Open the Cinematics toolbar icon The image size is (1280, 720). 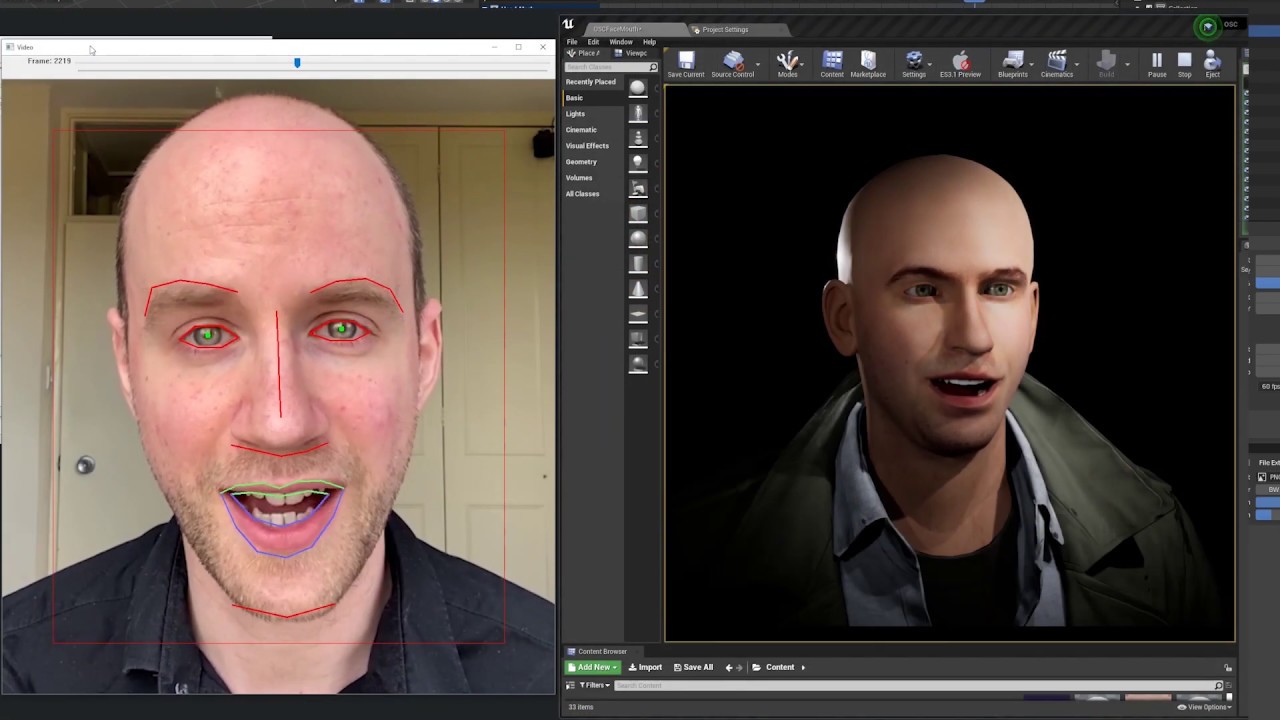1057,65
